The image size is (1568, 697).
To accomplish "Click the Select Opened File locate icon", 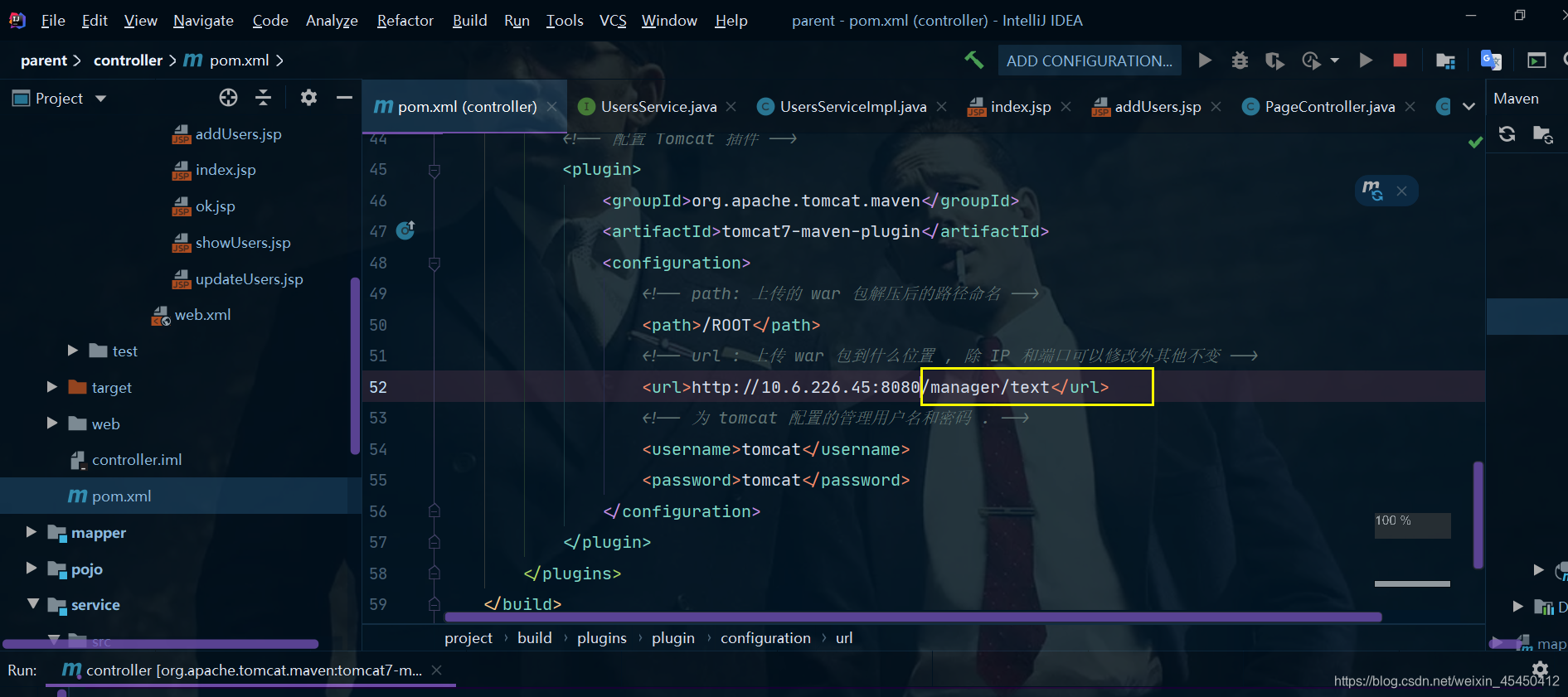I will [x=228, y=98].
